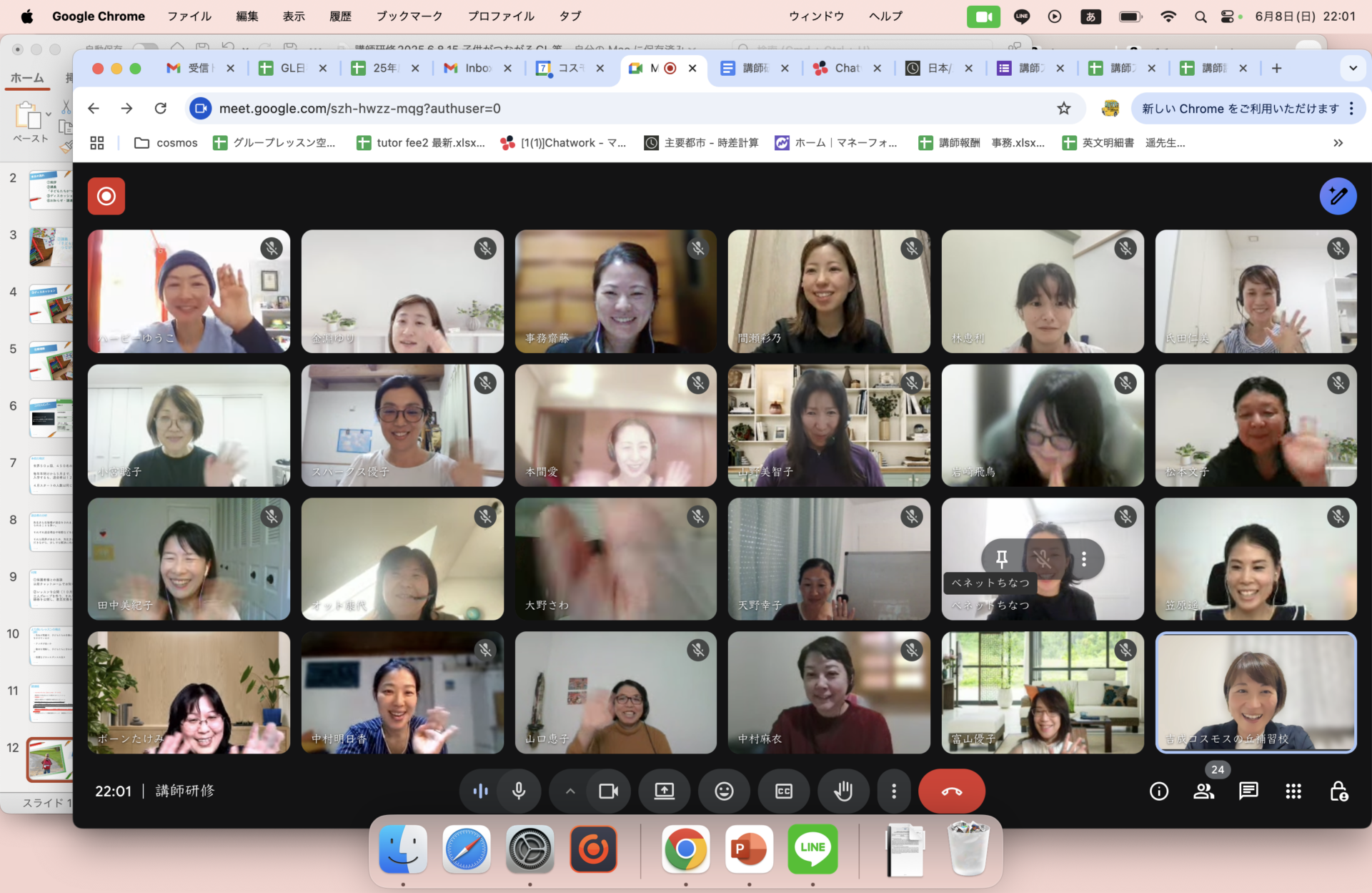The height and width of the screenshot is (893, 1372).
Task: Toggle the microphone mute button
Action: (519, 791)
